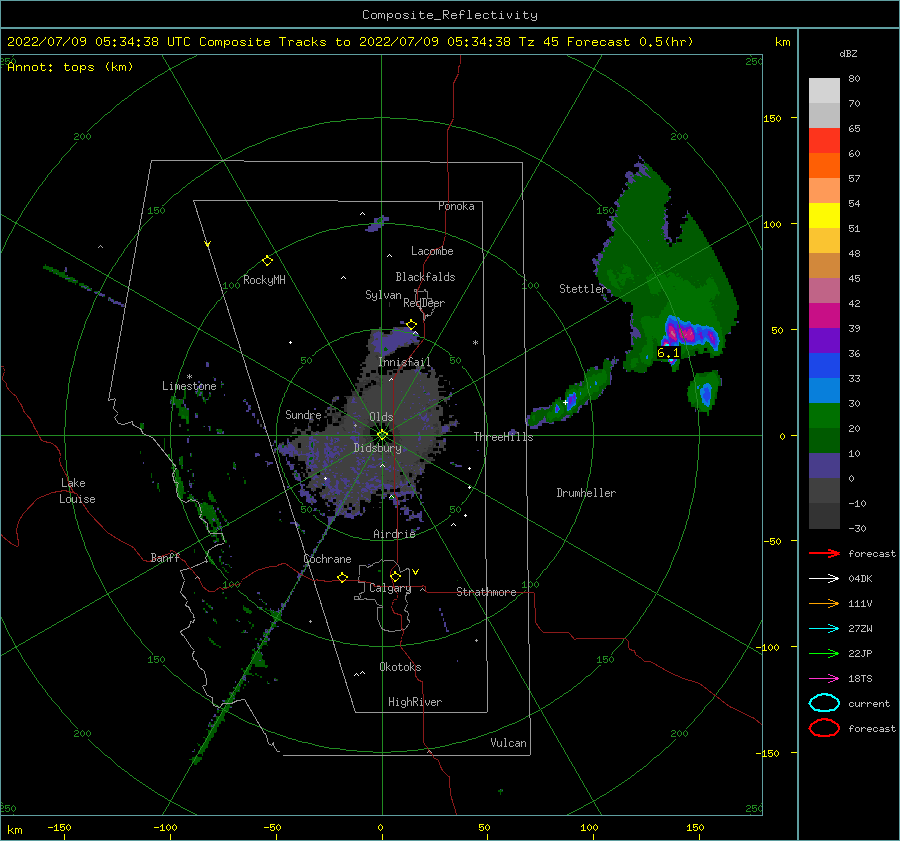The width and height of the screenshot is (900, 841).
Task: Click the yellow diamond marker near RockyMH
Action: tap(267, 261)
